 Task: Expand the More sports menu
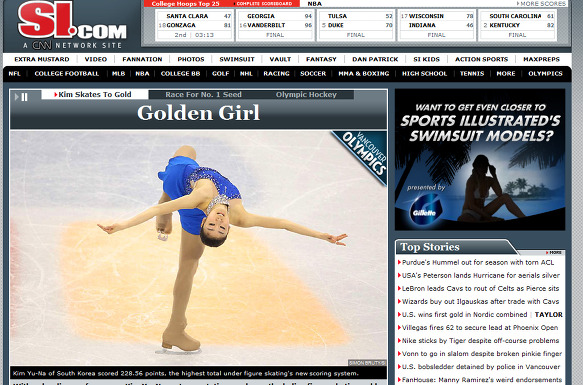[506, 74]
